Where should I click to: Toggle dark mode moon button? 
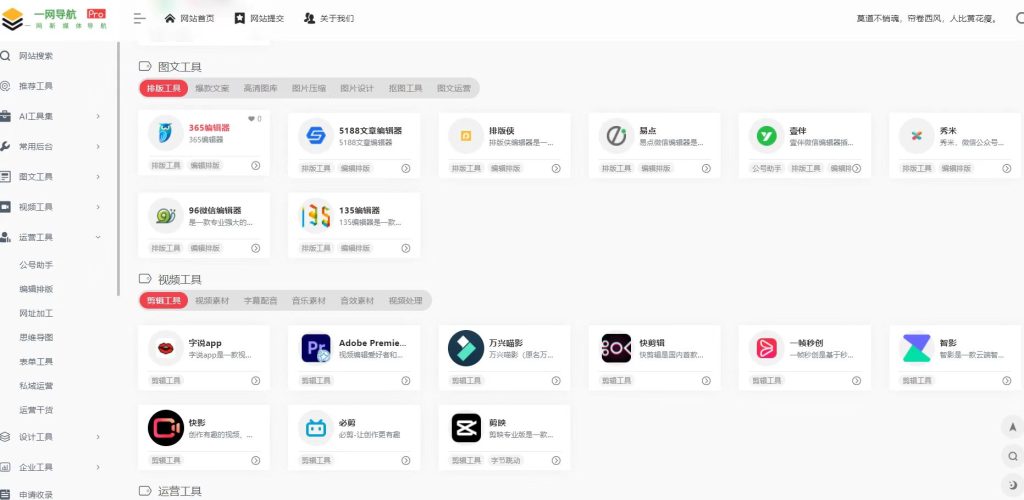1012,485
